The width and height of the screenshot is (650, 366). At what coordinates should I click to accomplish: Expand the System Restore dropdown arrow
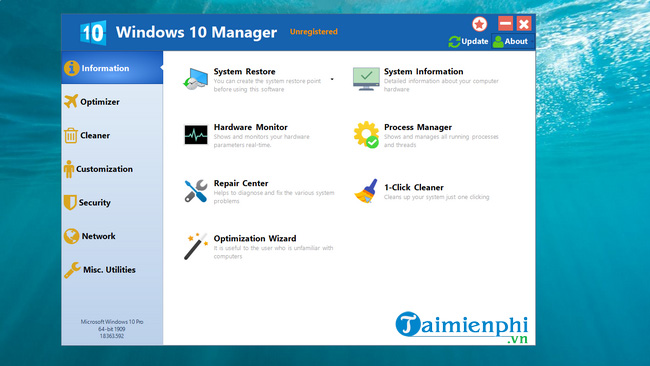[x=332, y=79]
